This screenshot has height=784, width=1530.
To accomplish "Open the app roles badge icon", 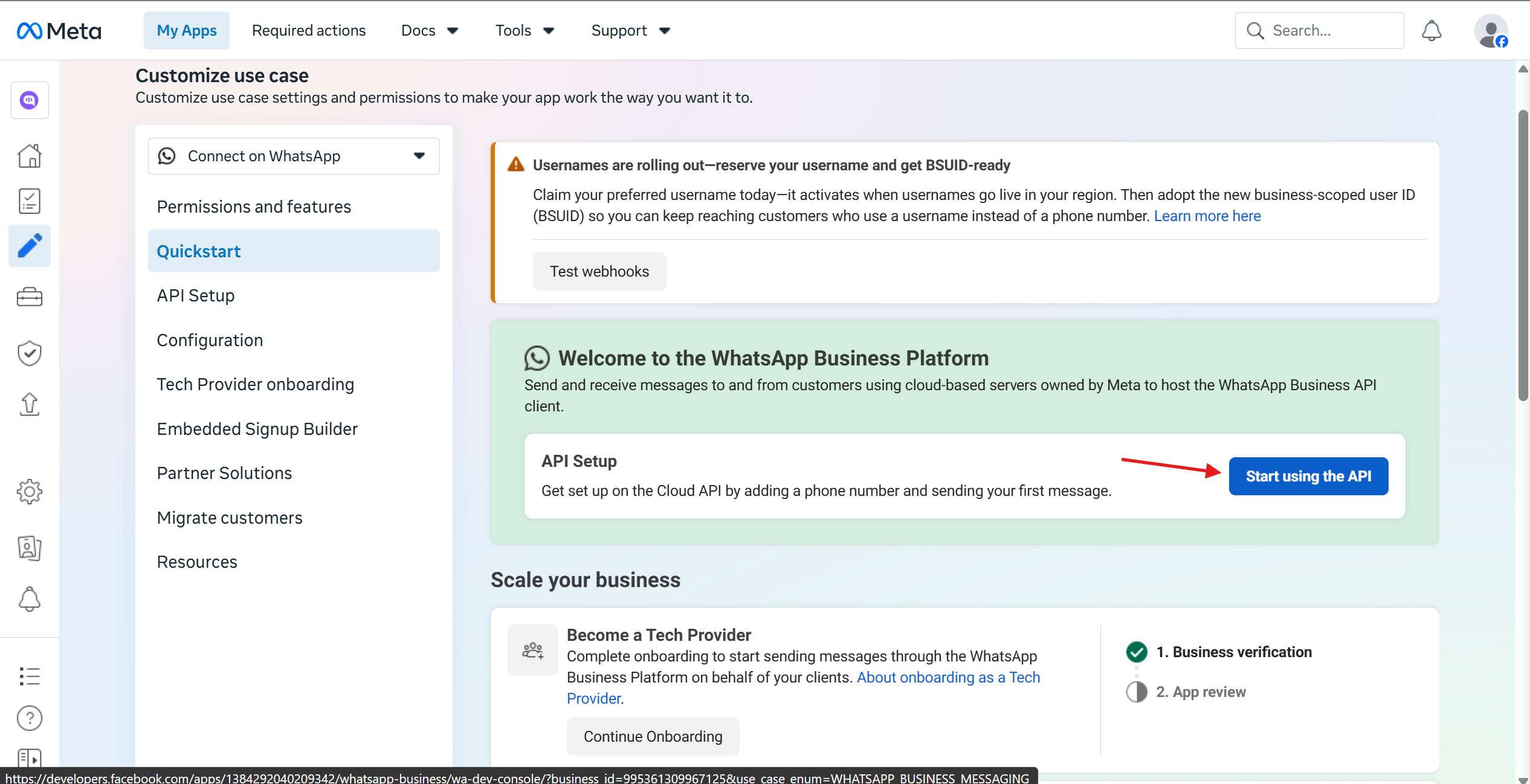I will point(30,548).
